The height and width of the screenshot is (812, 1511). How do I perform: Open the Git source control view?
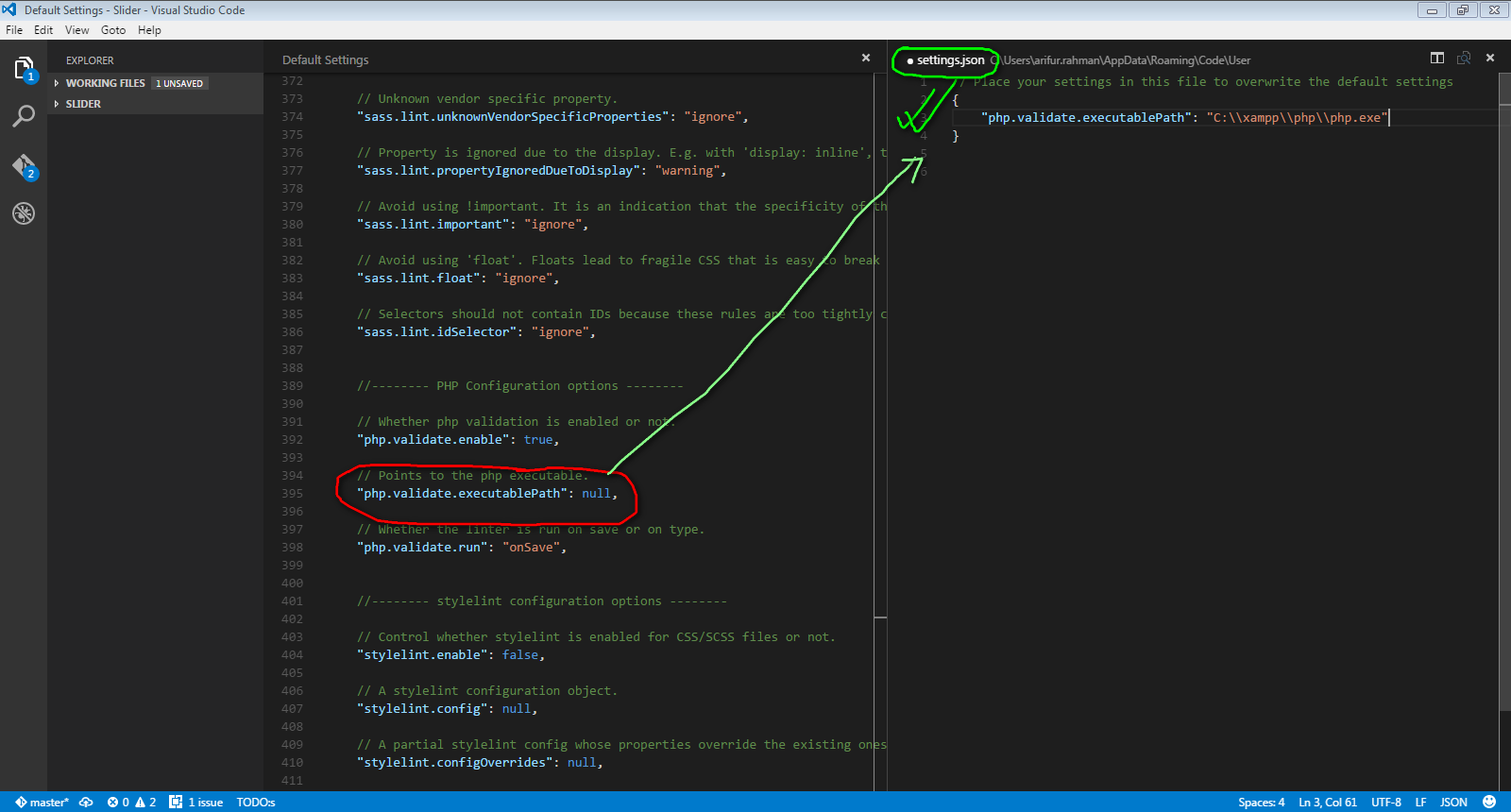[x=24, y=166]
